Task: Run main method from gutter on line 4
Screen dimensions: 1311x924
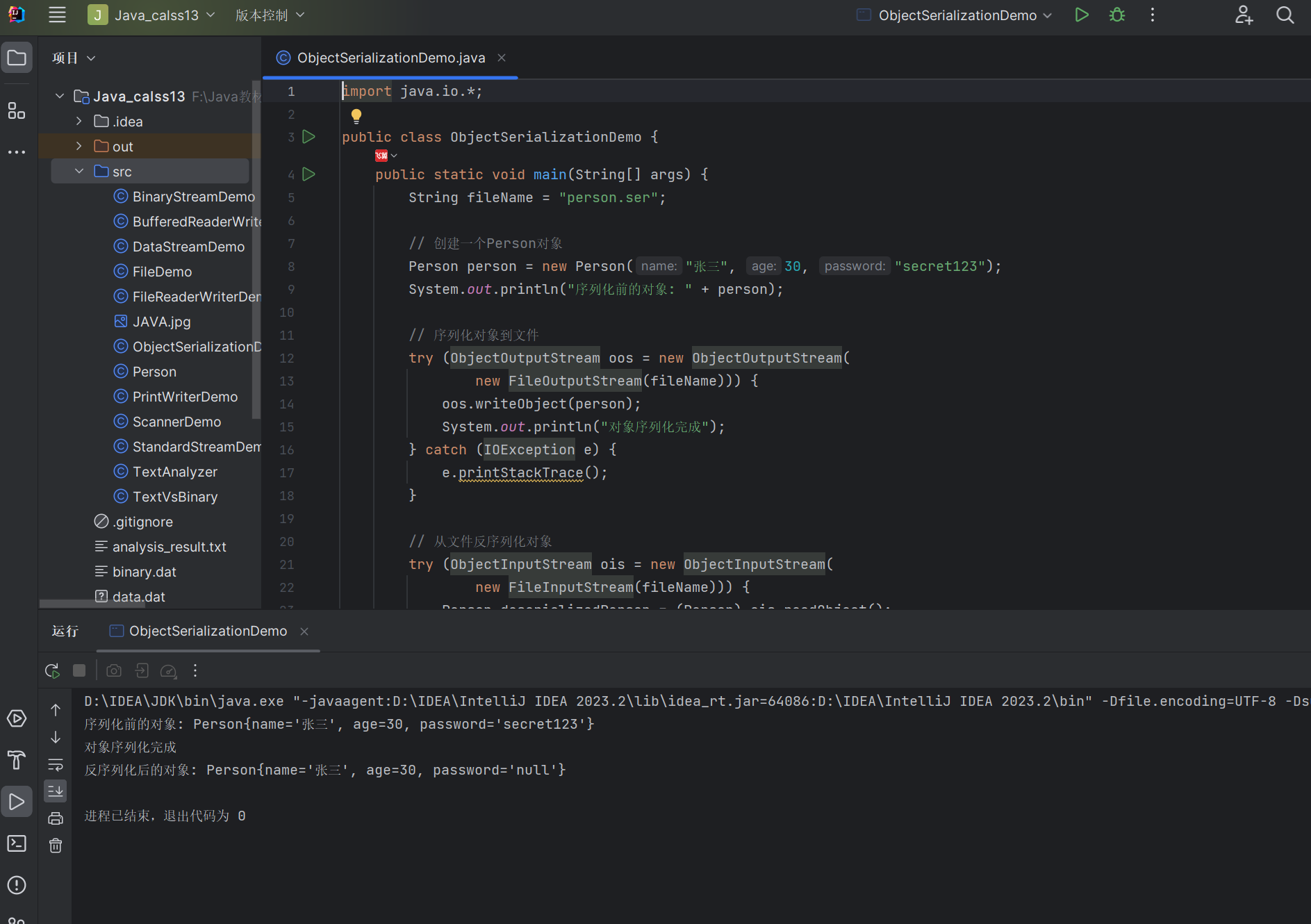Action: point(309,174)
